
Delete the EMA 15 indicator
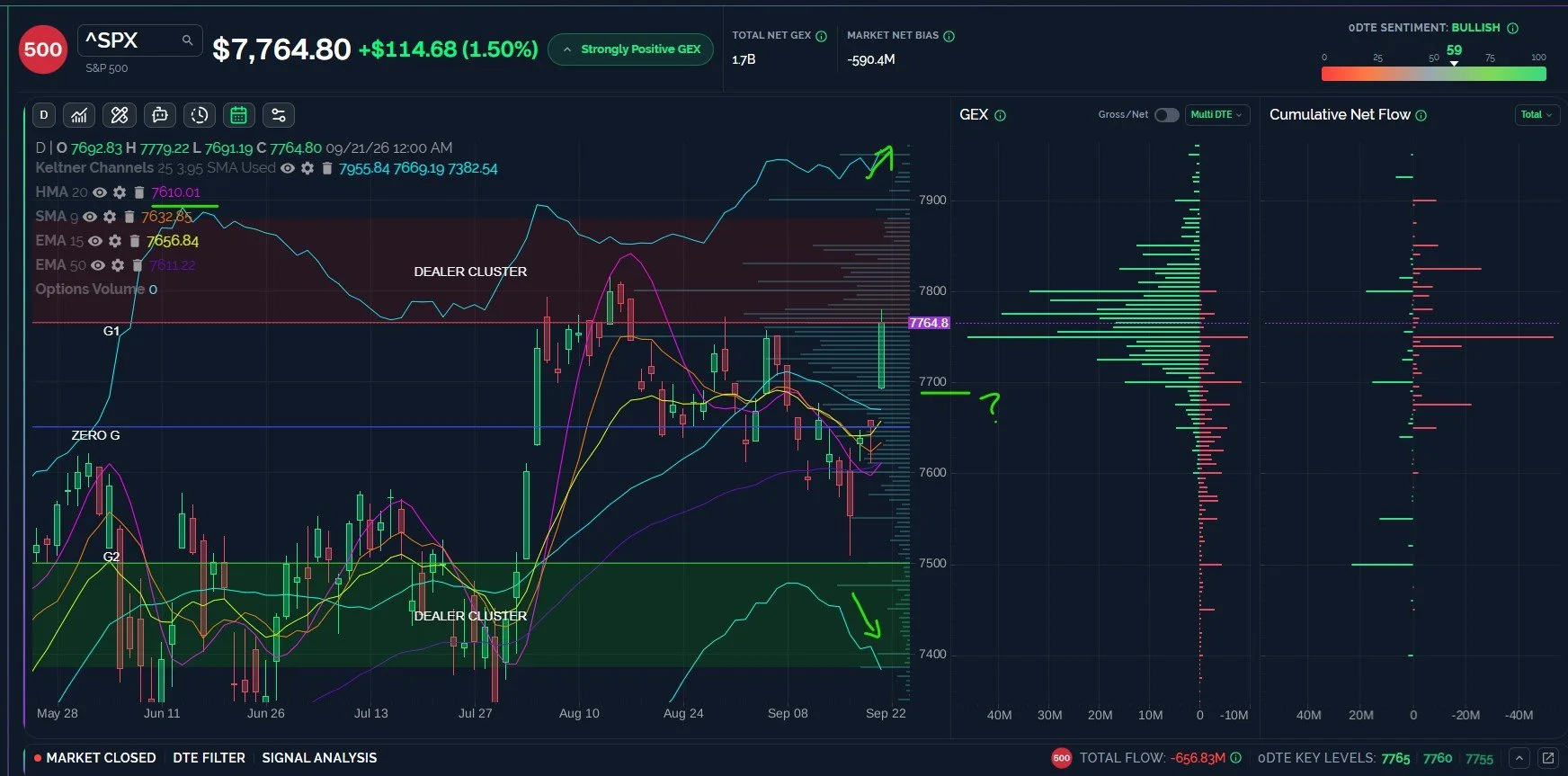point(135,241)
